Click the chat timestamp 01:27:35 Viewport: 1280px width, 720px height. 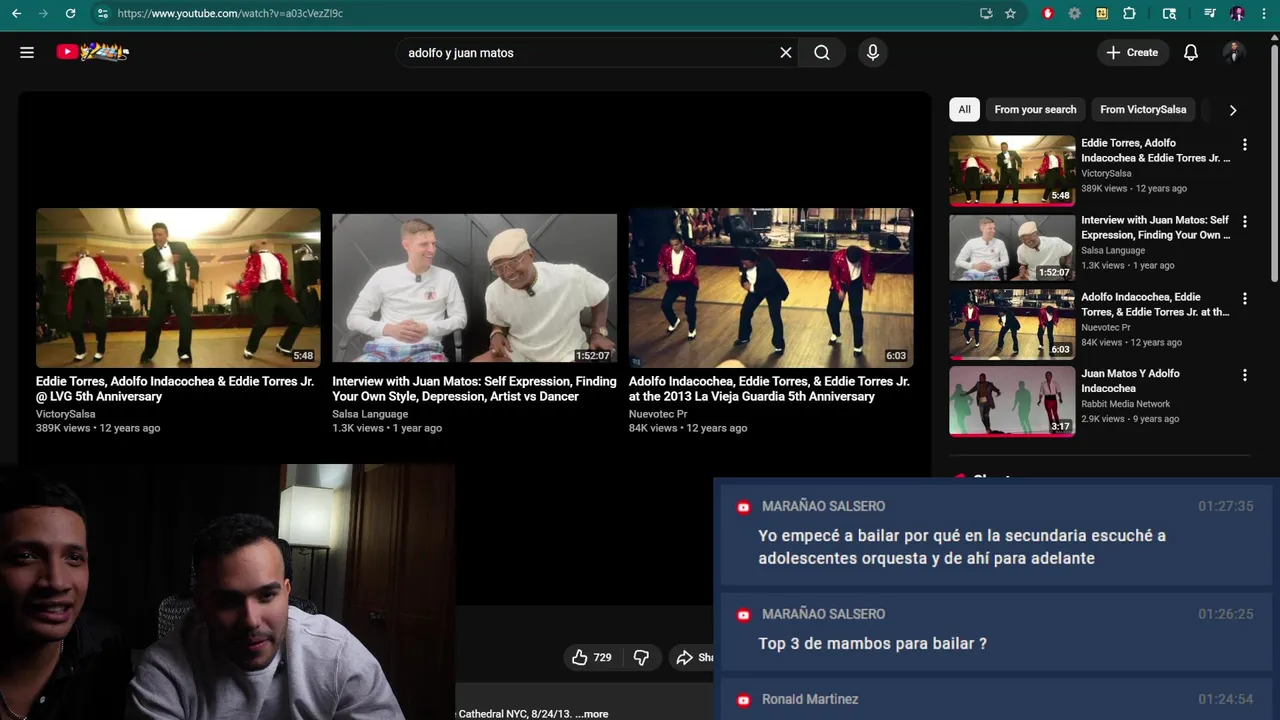click(x=1225, y=507)
